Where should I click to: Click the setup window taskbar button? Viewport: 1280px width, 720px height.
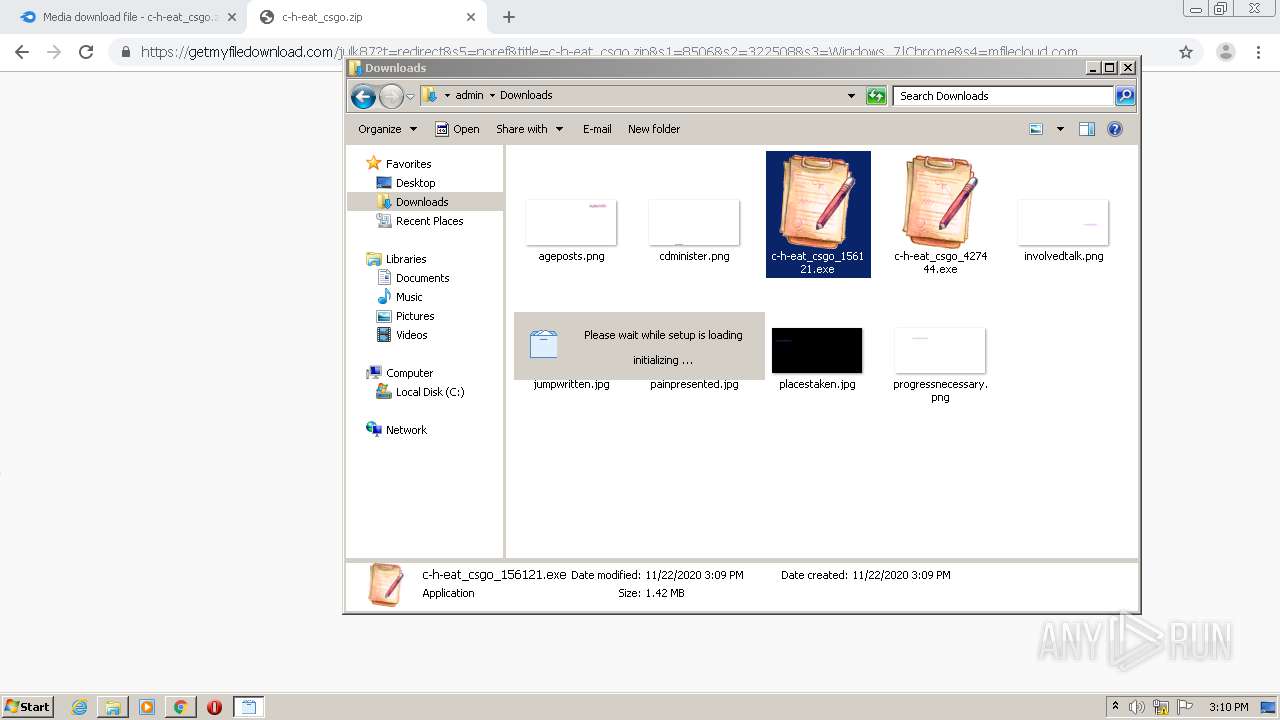[x=248, y=707]
